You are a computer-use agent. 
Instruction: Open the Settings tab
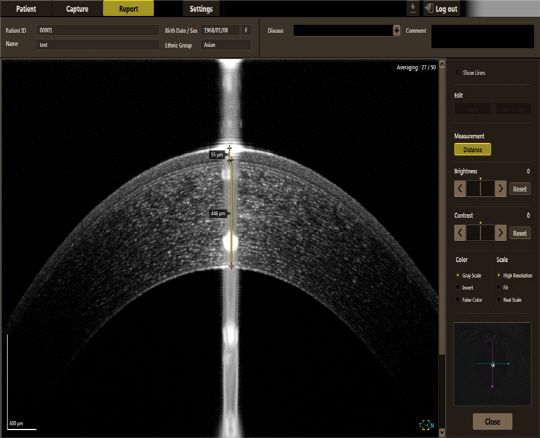(201, 9)
